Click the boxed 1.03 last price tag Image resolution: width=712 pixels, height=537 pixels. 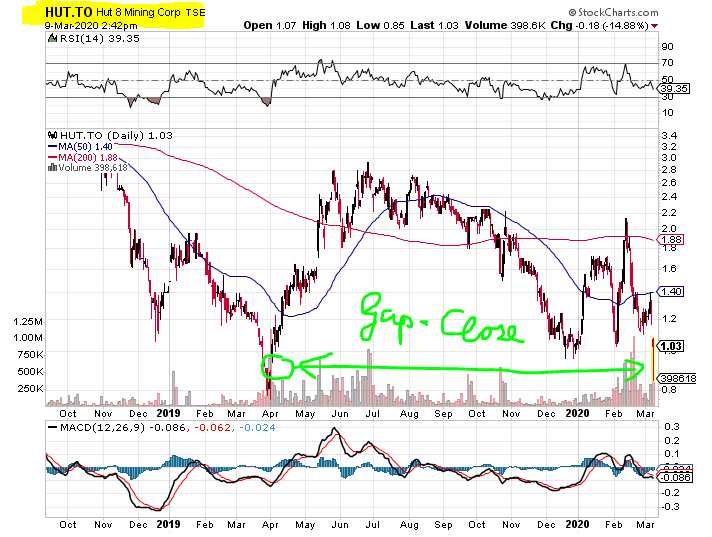(672, 347)
